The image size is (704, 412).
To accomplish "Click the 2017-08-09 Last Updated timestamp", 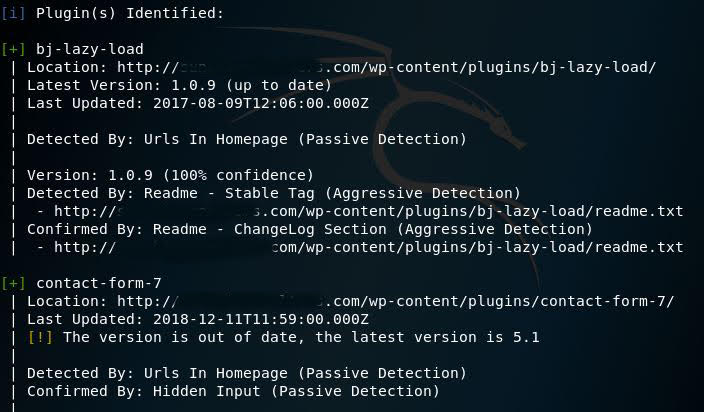I will (x=260, y=103).
